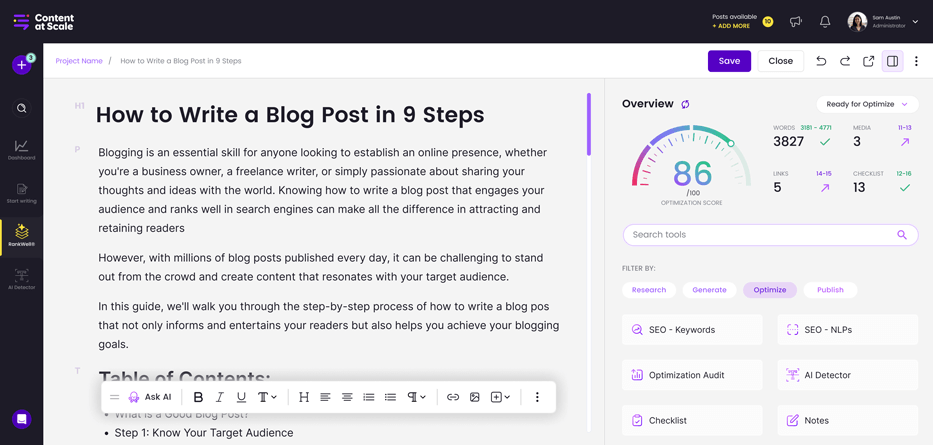This screenshot has width=933, height=445.
Task: Insert an image
Action: [x=474, y=397]
